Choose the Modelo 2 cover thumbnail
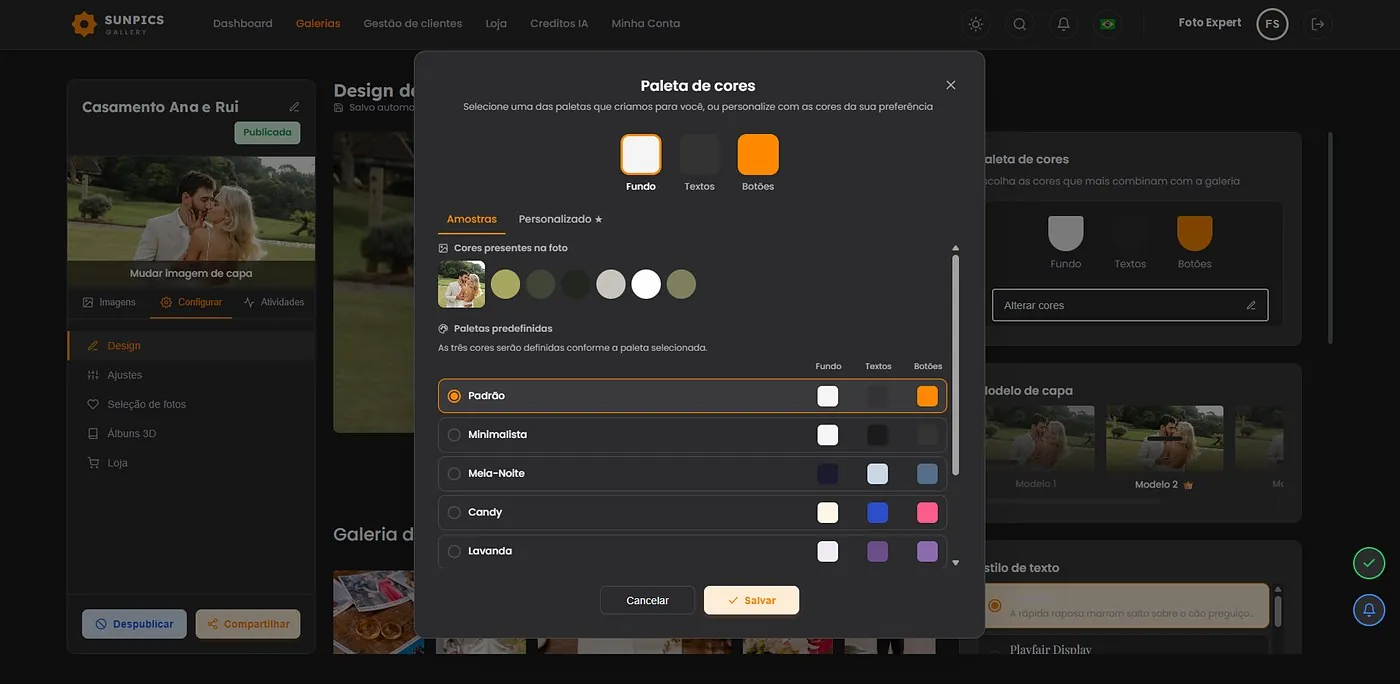The width and height of the screenshot is (1400, 684). click(1164, 439)
